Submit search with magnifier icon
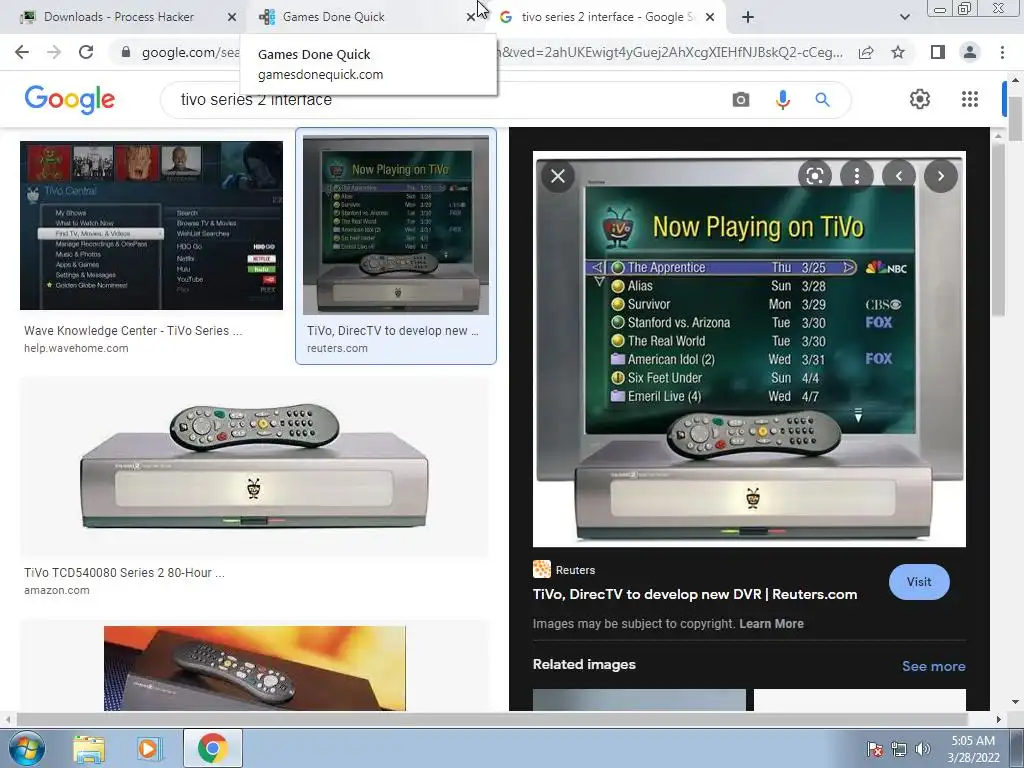This screenshot has width=1024, height=768. (822, 99)
